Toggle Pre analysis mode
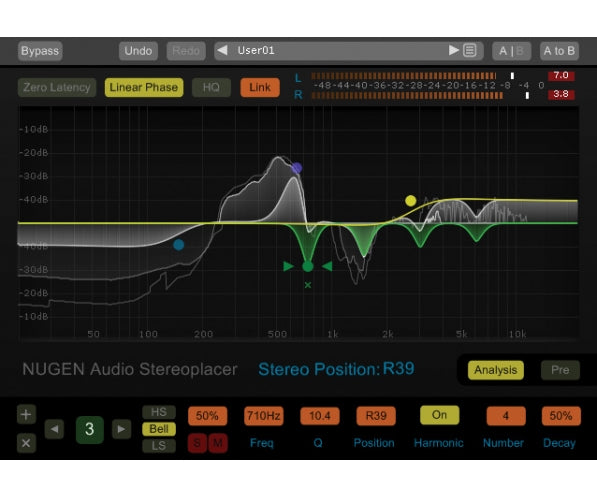The height and width of the screenshot is (497, 597). pos(560,370)
